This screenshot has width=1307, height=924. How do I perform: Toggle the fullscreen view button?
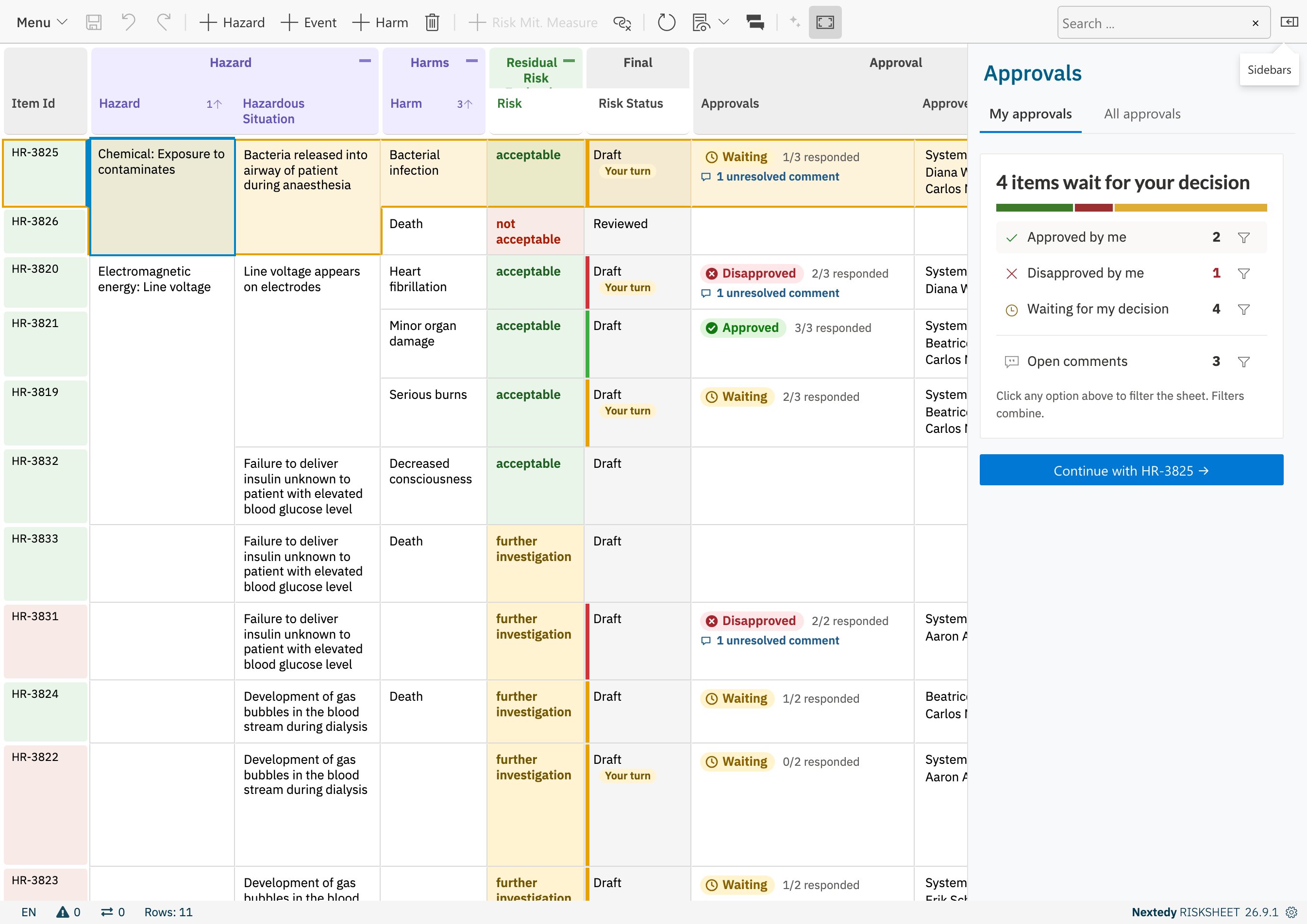825,23
